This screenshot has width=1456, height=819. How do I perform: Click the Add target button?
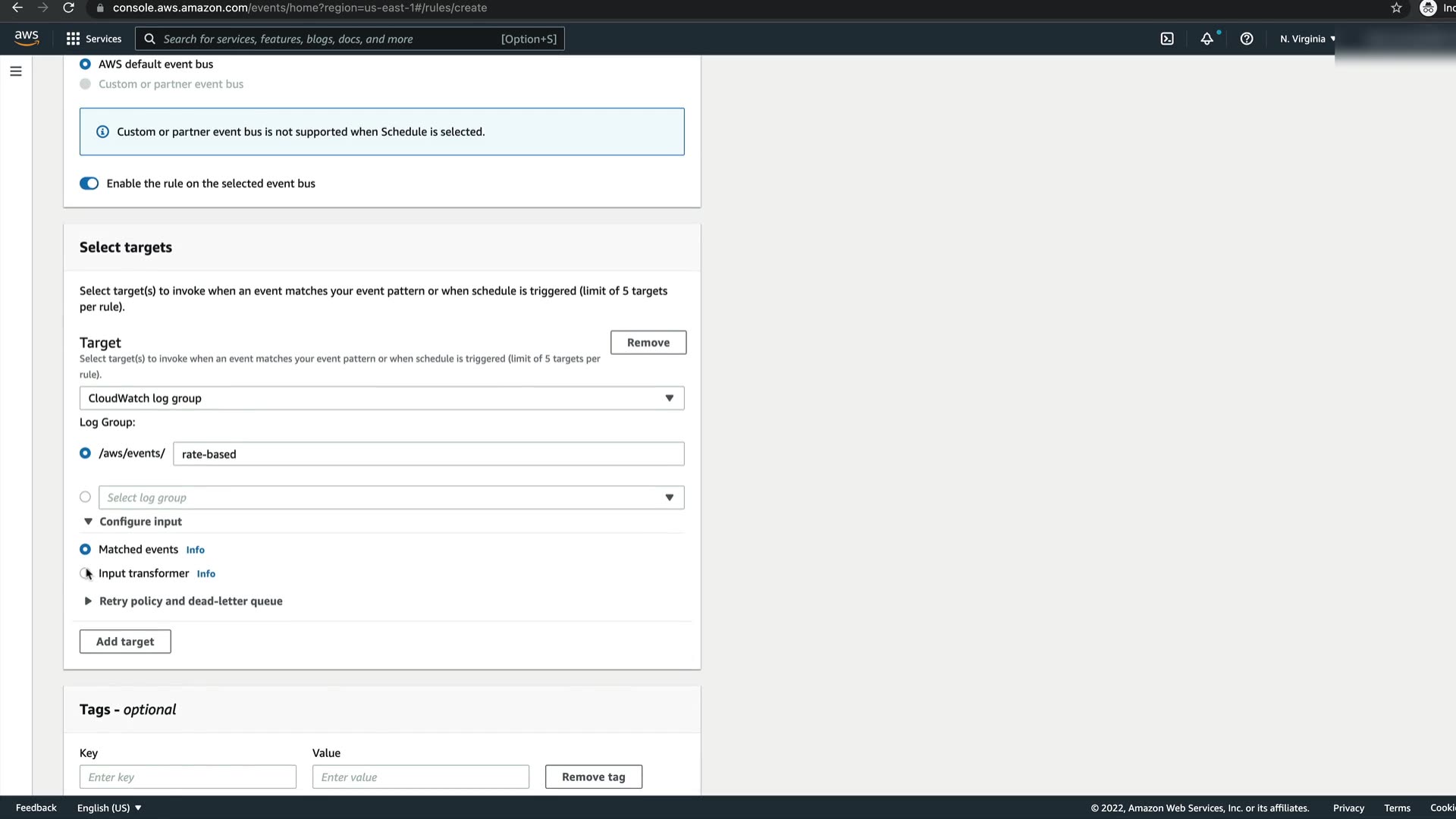125,642
